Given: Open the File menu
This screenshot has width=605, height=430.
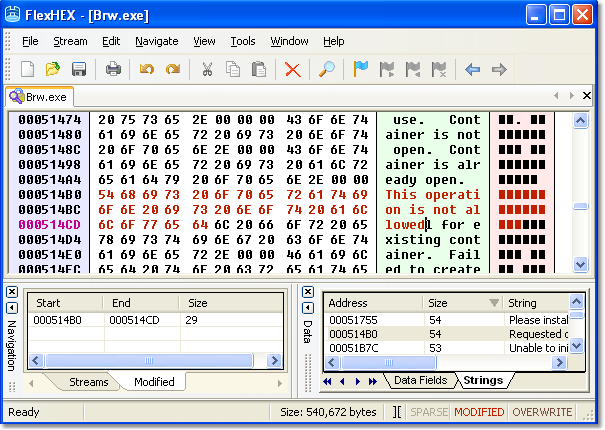Looking at the screenshot, I should coord(30,41).
